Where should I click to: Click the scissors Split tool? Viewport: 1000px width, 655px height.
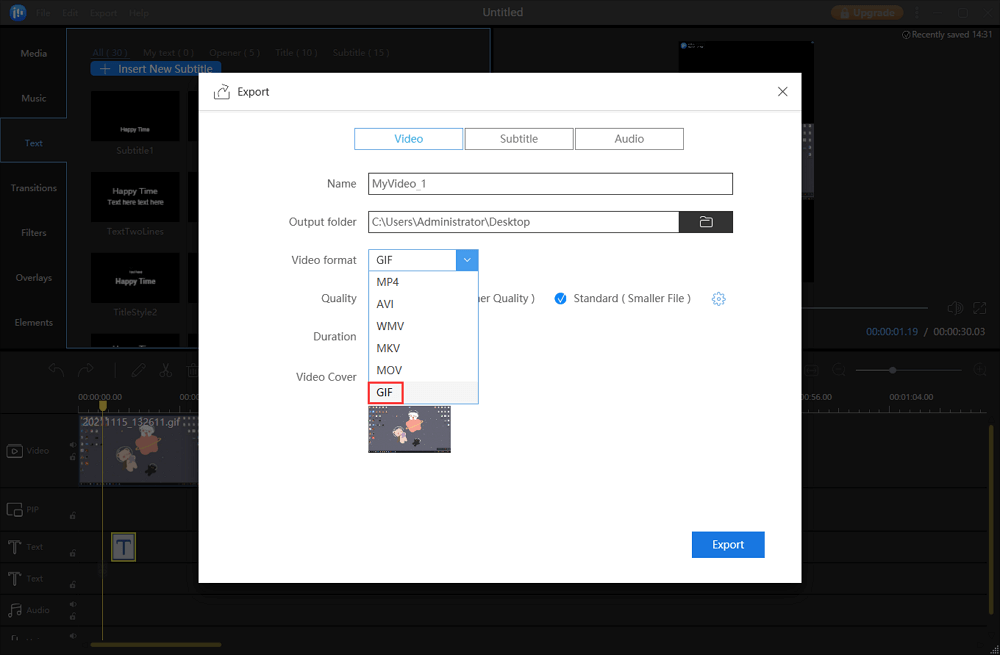click(166, 370)
